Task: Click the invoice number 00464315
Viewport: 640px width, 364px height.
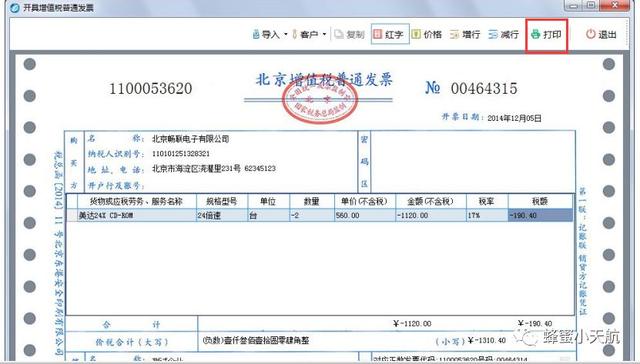Action: (x=484, y=89)
